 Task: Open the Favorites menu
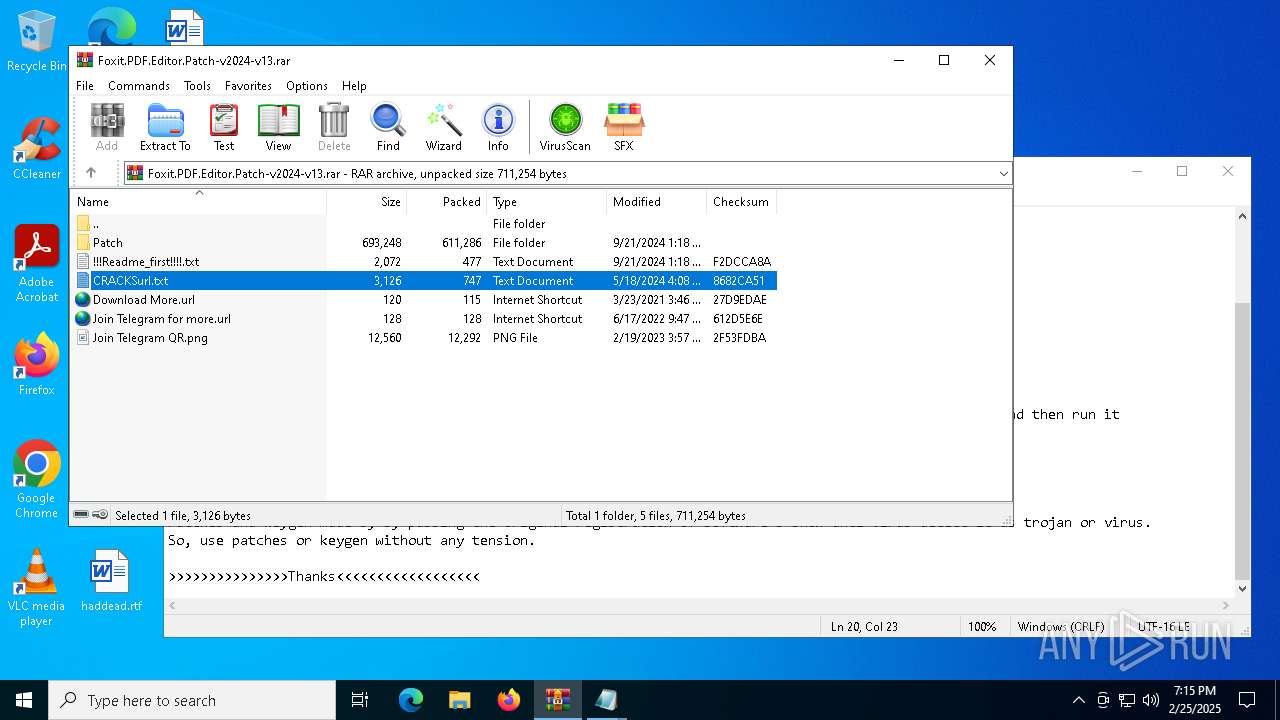(248, 86)
